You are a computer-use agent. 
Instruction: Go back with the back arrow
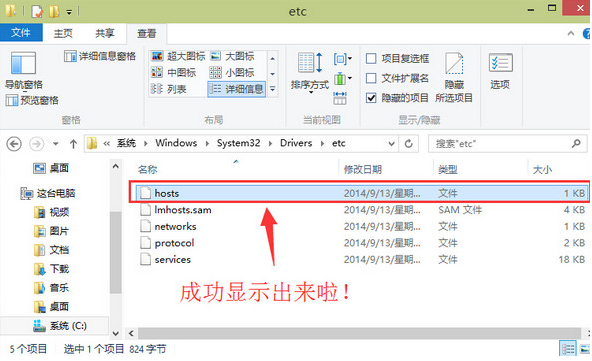[x=14, y=144]
